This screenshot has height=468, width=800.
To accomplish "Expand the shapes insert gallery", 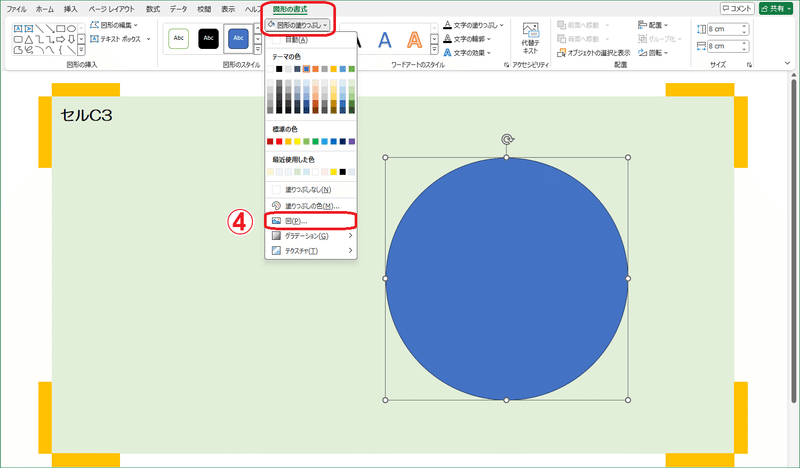I will (81, 50).
